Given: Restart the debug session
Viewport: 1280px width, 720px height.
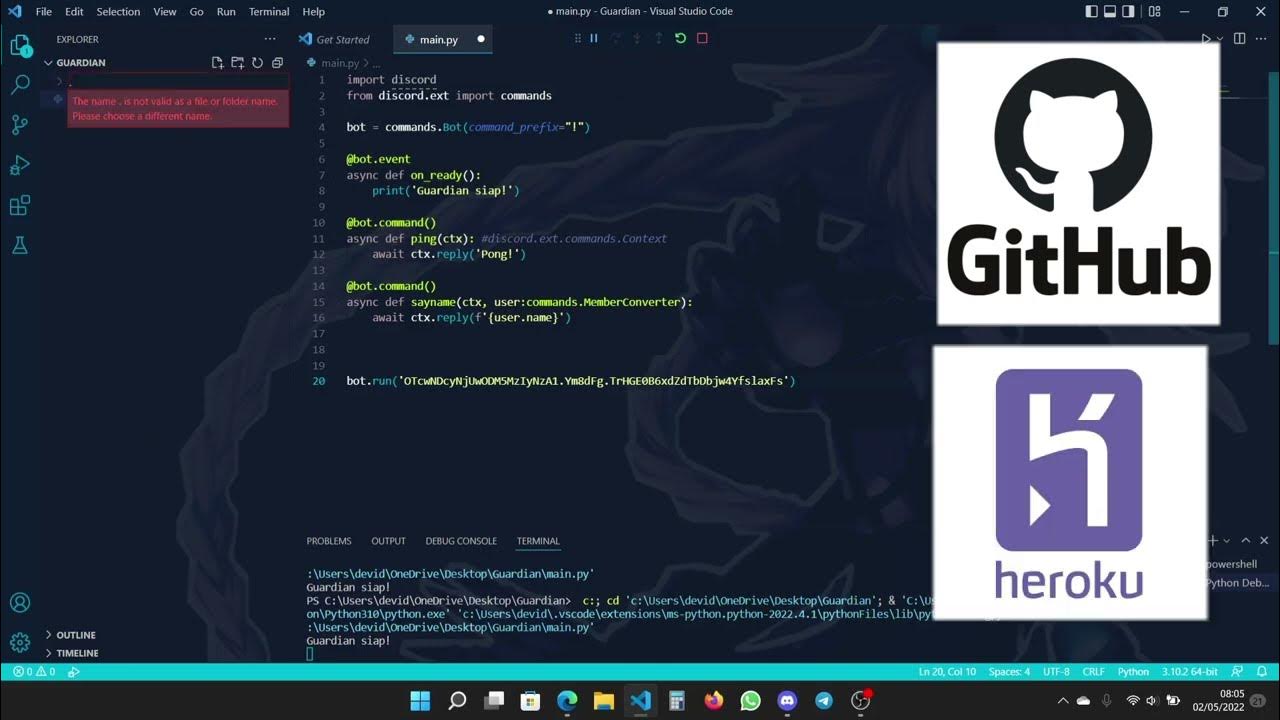Looking at the screenshot, I should 680,38.
